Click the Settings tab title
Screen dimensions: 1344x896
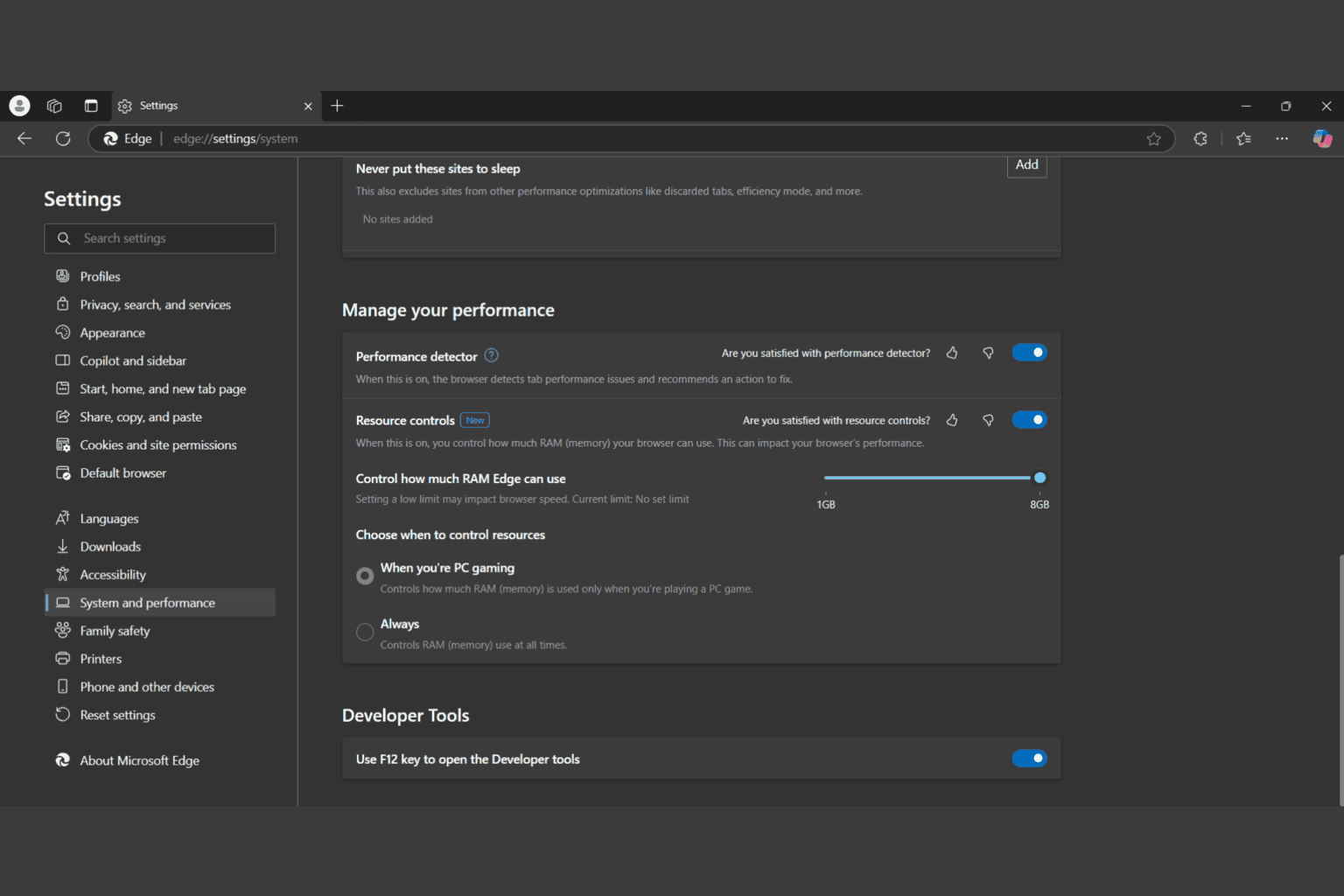click(158, 106)
